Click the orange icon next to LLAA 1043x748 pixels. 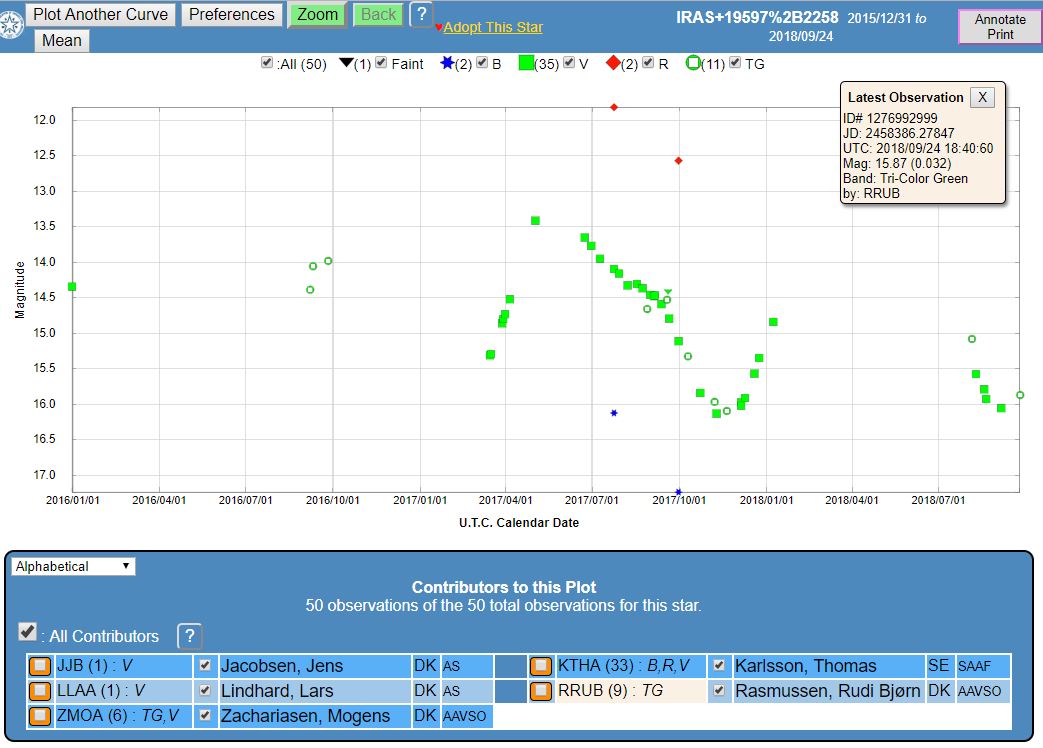point(39,691)
